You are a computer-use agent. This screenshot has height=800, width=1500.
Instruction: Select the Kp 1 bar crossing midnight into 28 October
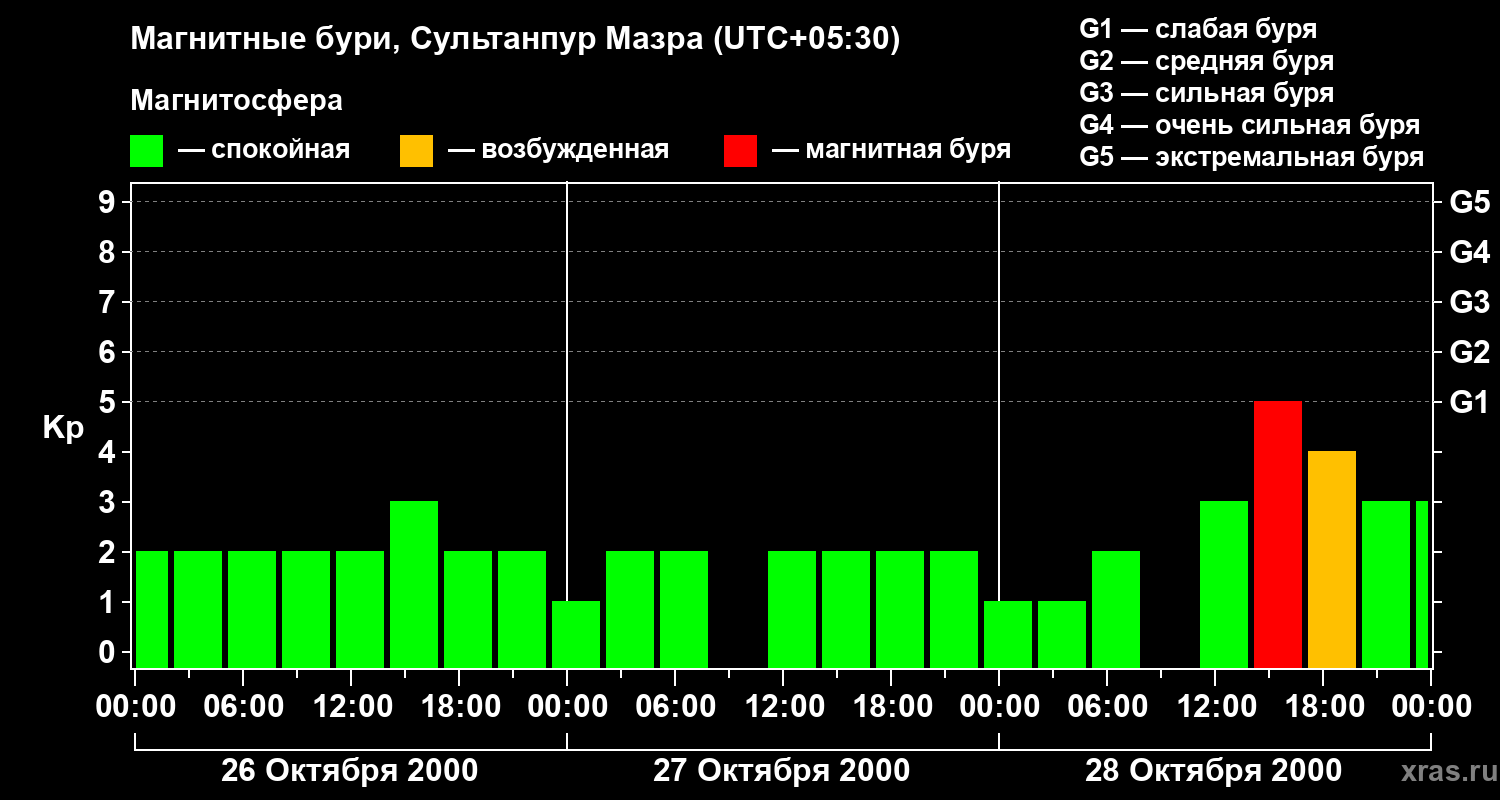coord(1008,634)
